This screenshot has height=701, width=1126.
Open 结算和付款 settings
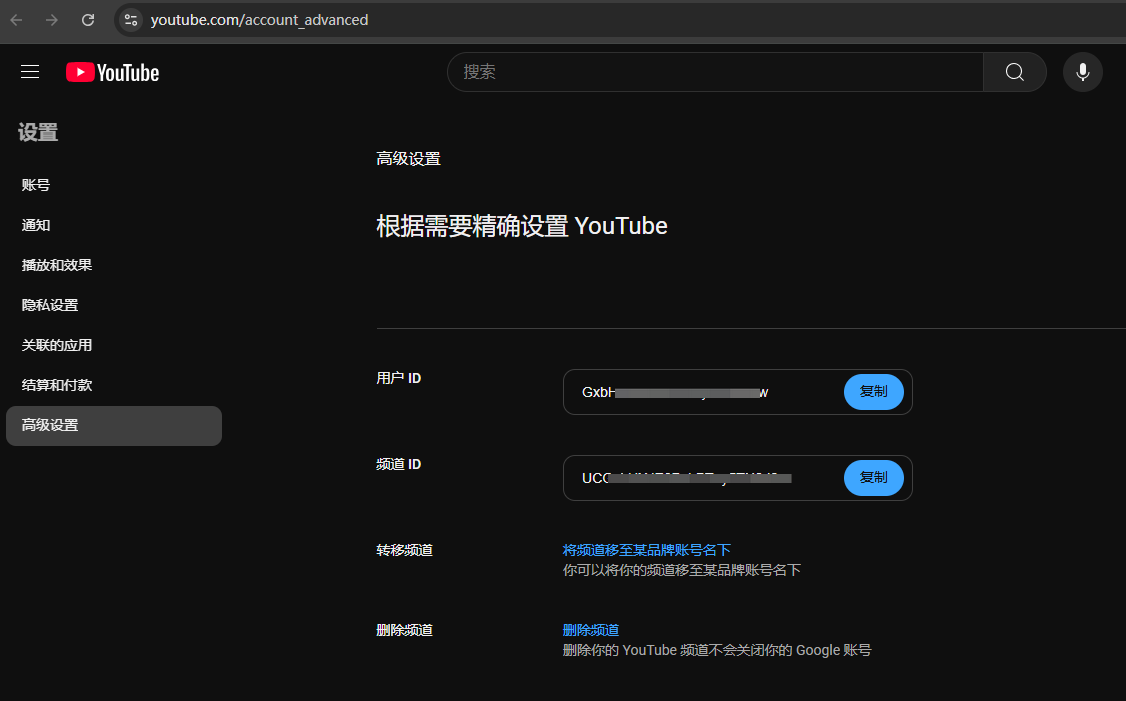(x=57, y=385)
